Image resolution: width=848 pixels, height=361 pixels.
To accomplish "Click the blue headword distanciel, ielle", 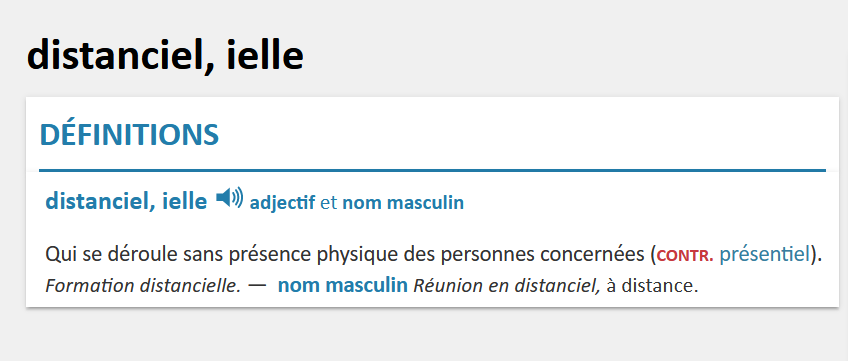I will click(x=126, y=201).
